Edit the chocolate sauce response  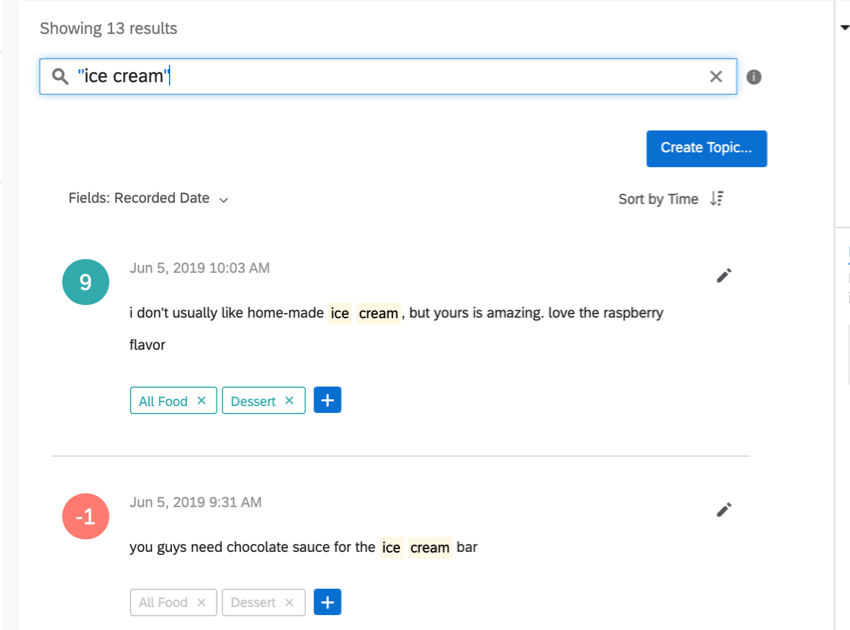pos(724,510)
